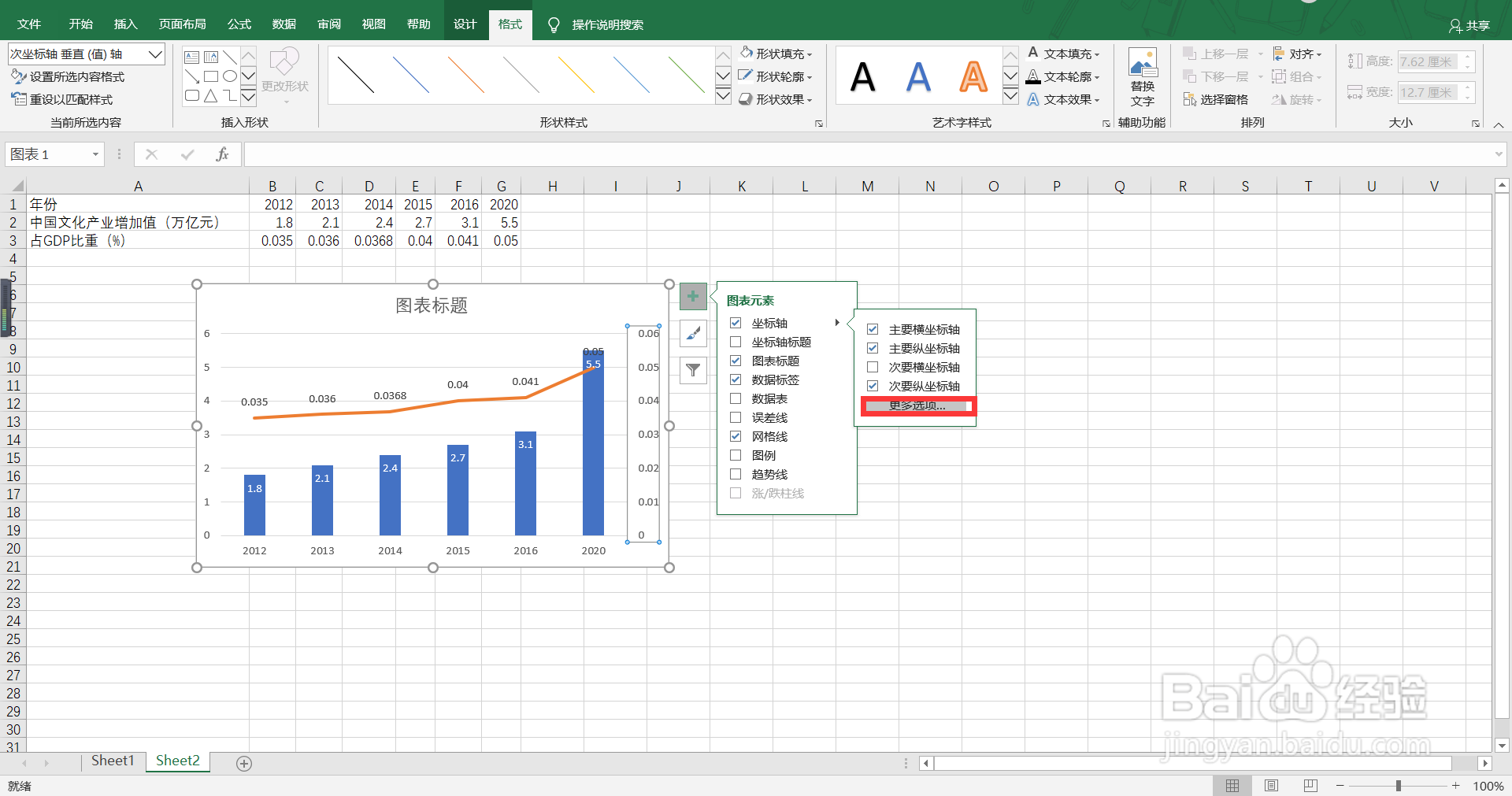The height and width of the screenshot is (796, 1512).
Task: Click the 设置所选内容格式 format selection button
Action: (x=68, y=76)
